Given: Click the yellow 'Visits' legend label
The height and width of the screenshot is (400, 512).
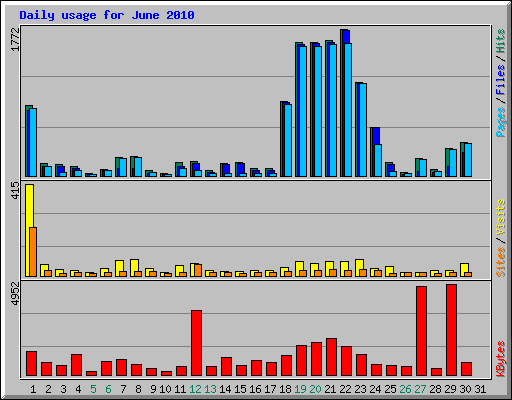Looking at the screenshot, I should 500,217.
